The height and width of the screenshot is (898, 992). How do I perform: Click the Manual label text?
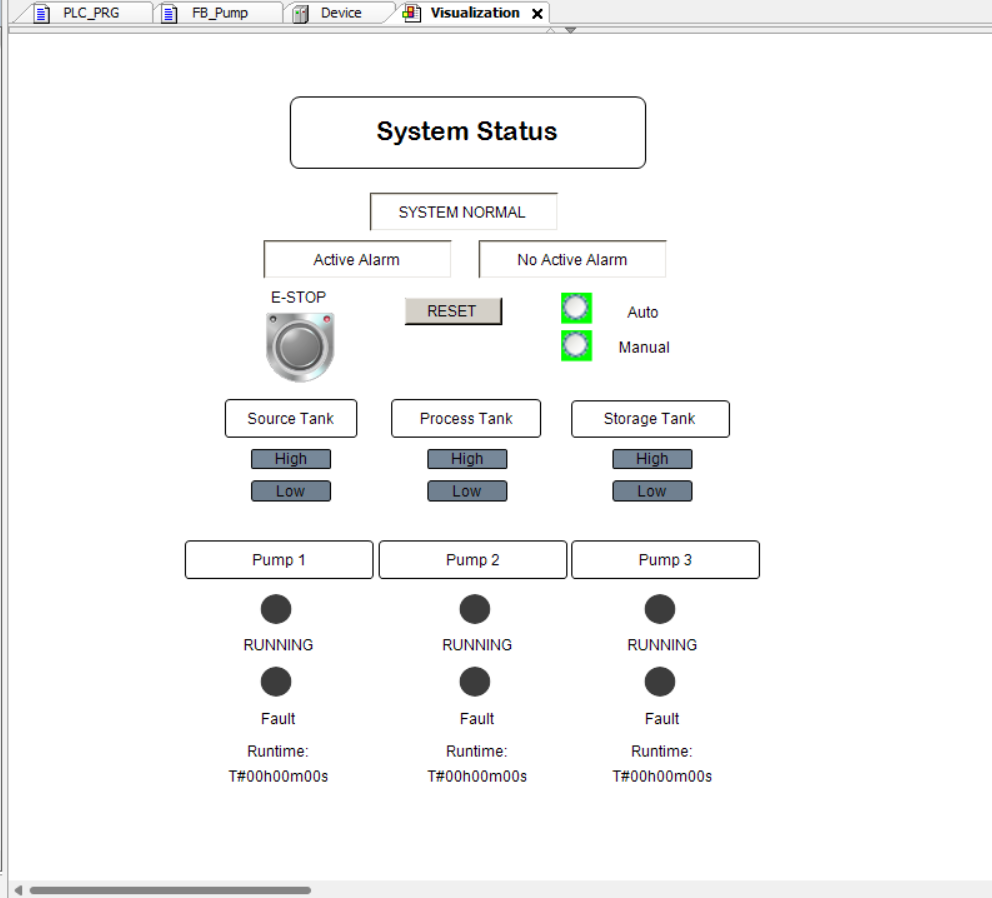[x=644, y=347]
